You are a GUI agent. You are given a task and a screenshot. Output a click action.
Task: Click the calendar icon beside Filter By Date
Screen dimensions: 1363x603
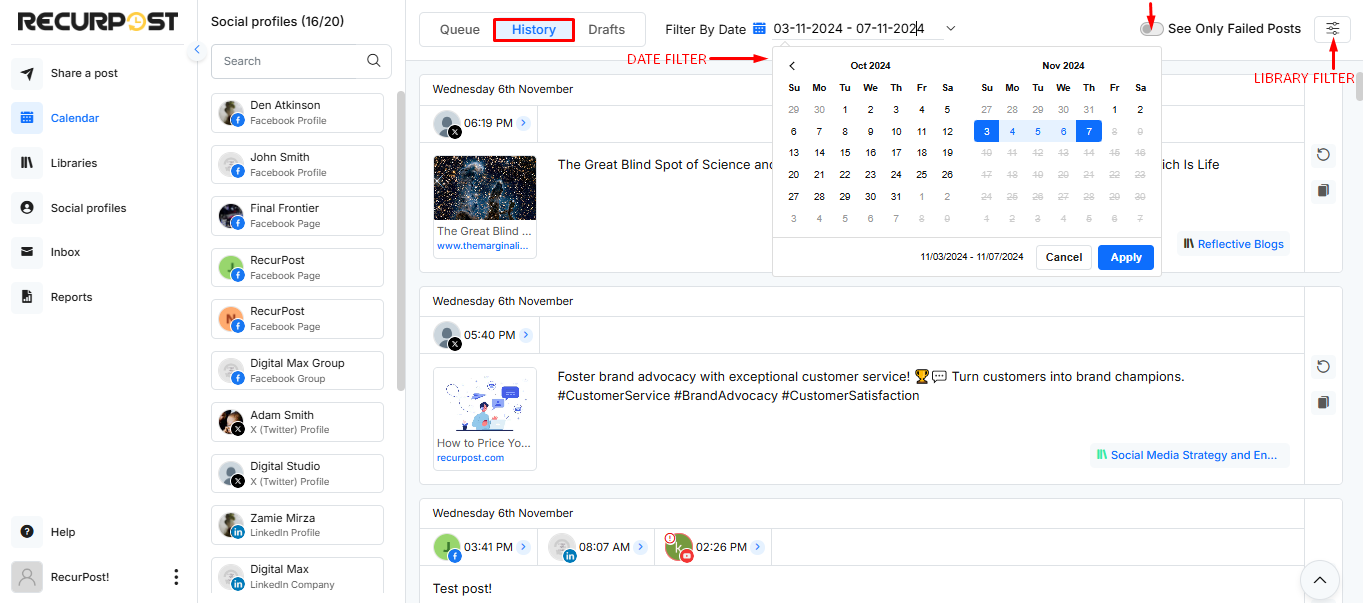[x=759, y=29]
